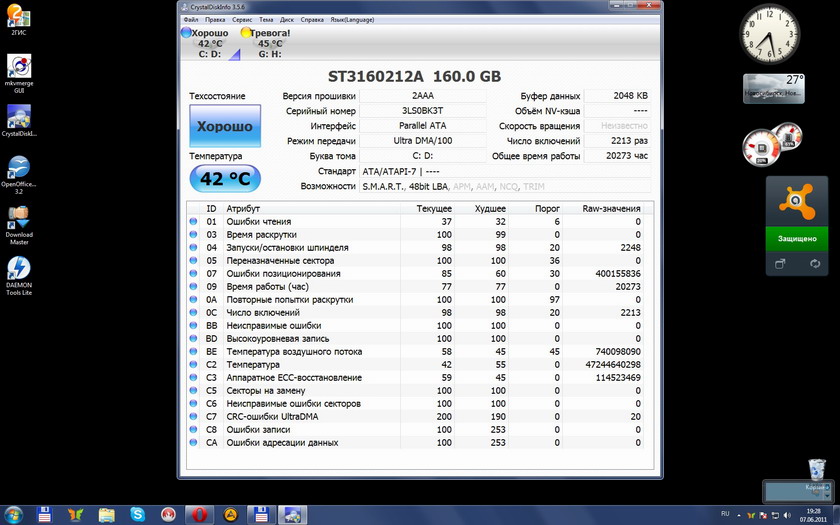Open the Тема menu
Image resolution: width=840 pixels, height=525 pixels.
[x=266, y=20]
